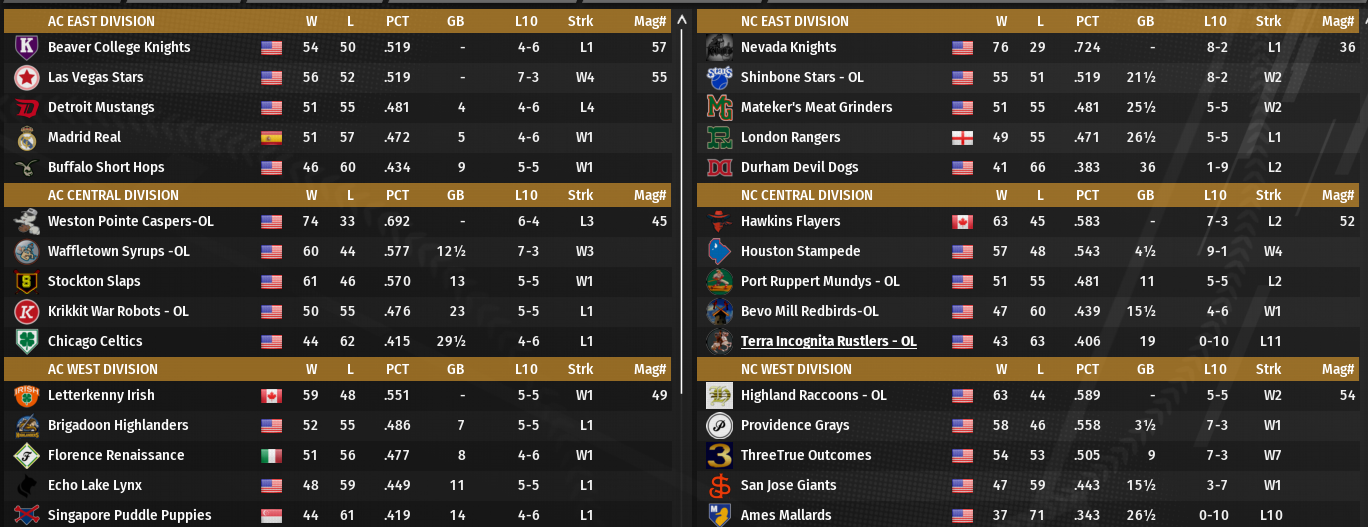This screenshot has width=1368, height=527.
Task: Click the San Jose Giants logo
Action: pos(719,485)
